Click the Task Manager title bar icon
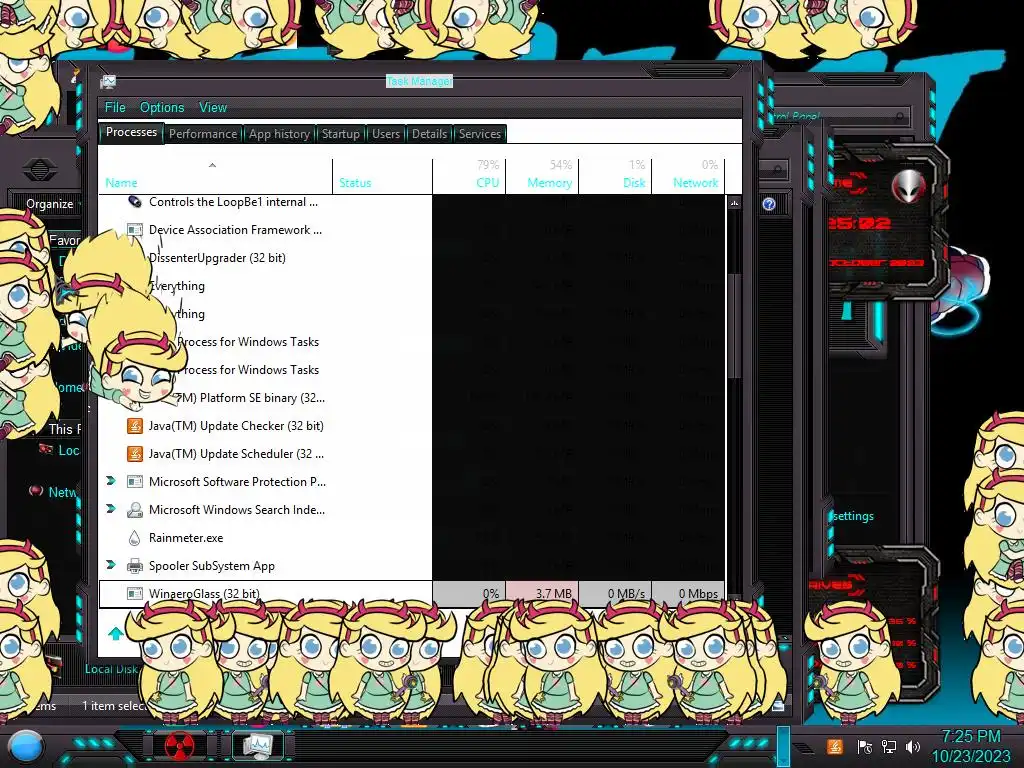This screenshot has height=768, width=1024. pos(108,82)
